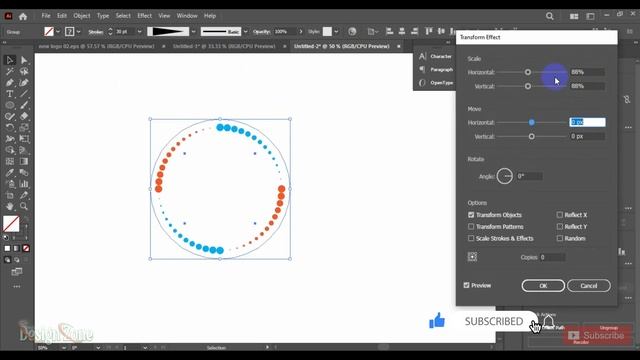Viewport: 640px width, 360px height.
Task: Select the Shape Builder tool
Action: 10,150
